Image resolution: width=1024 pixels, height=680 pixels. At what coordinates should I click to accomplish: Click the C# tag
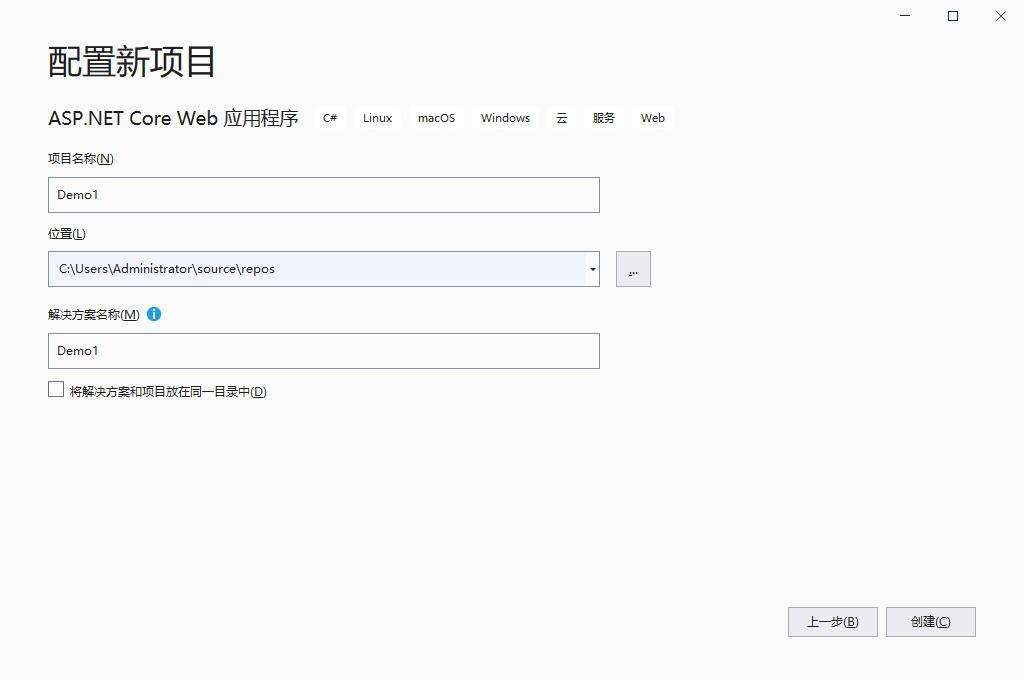point(330,118)
